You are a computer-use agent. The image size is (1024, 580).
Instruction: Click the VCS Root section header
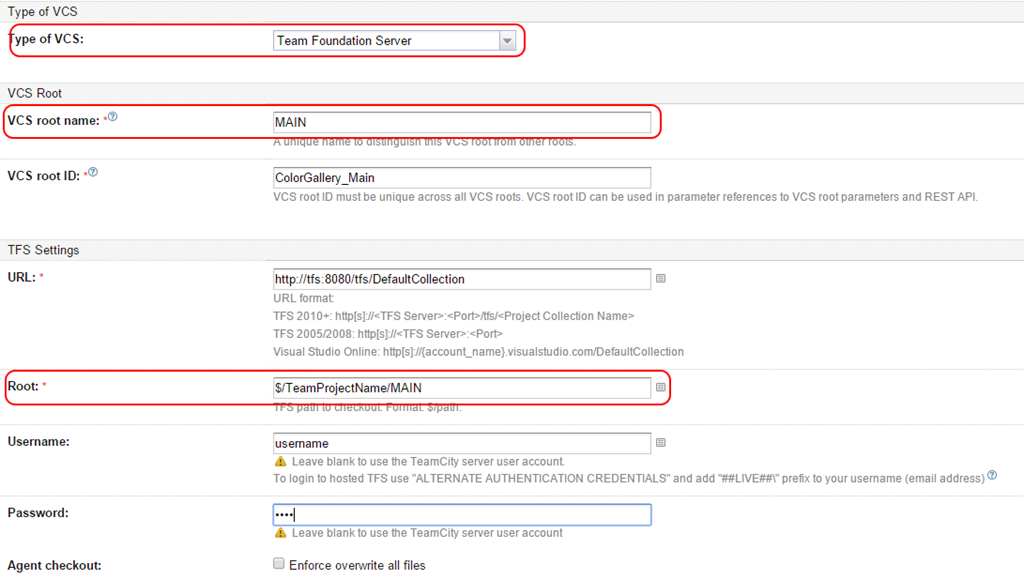(x=35, y=93)
